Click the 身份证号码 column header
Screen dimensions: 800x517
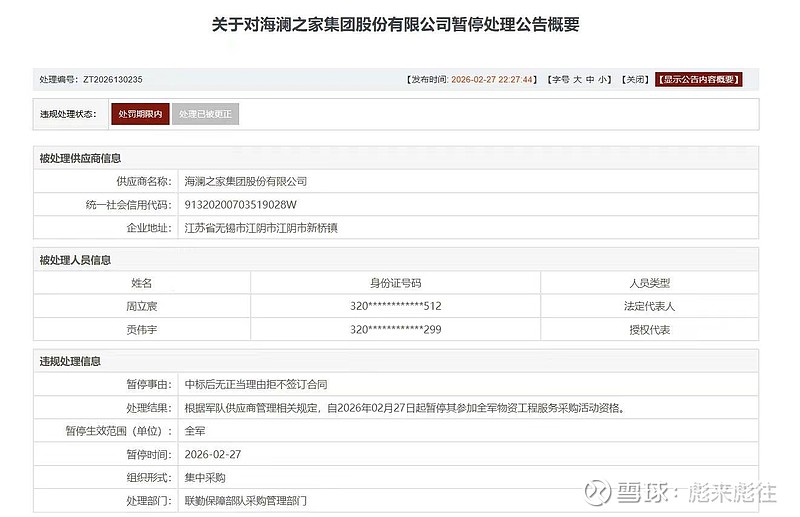coord(395,283)
